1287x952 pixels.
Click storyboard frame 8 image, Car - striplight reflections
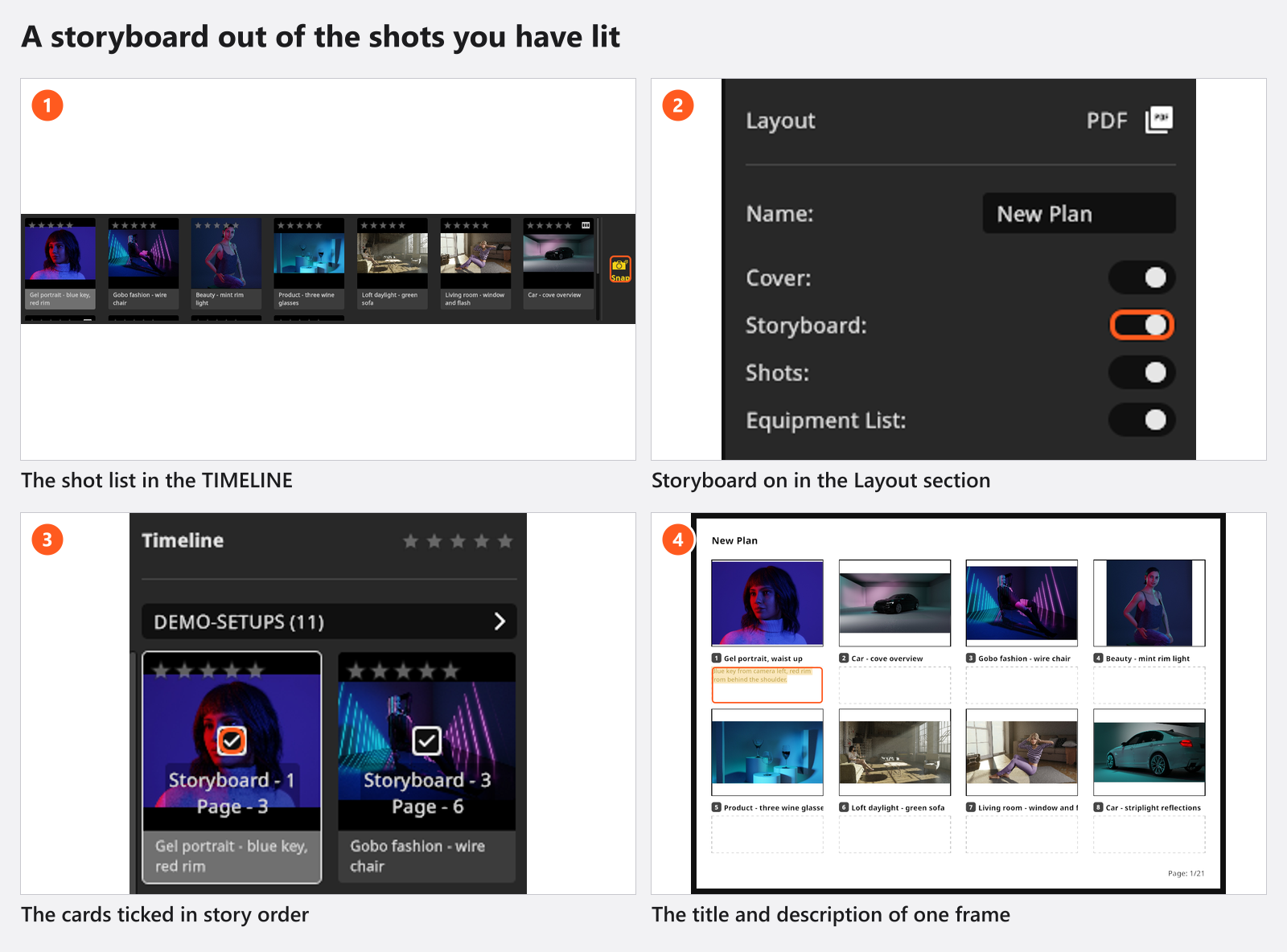(x=1149, y=752)
